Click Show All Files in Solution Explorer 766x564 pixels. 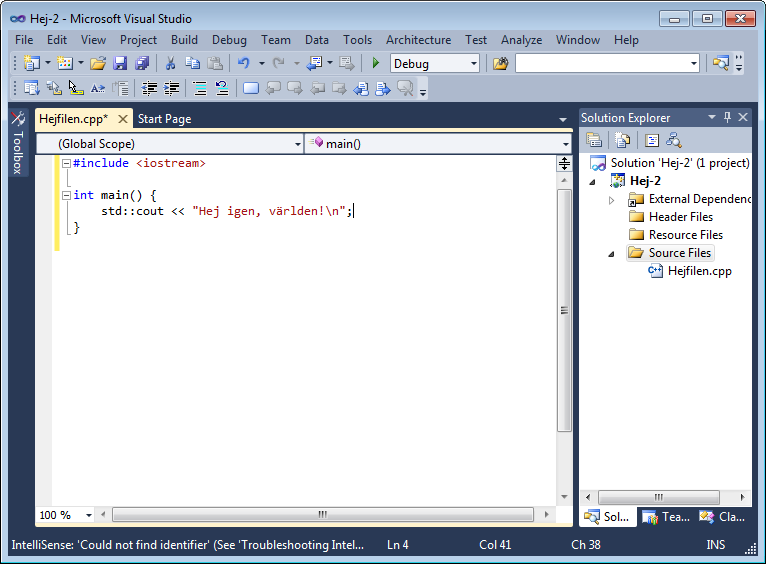click(x=622, y=140)
